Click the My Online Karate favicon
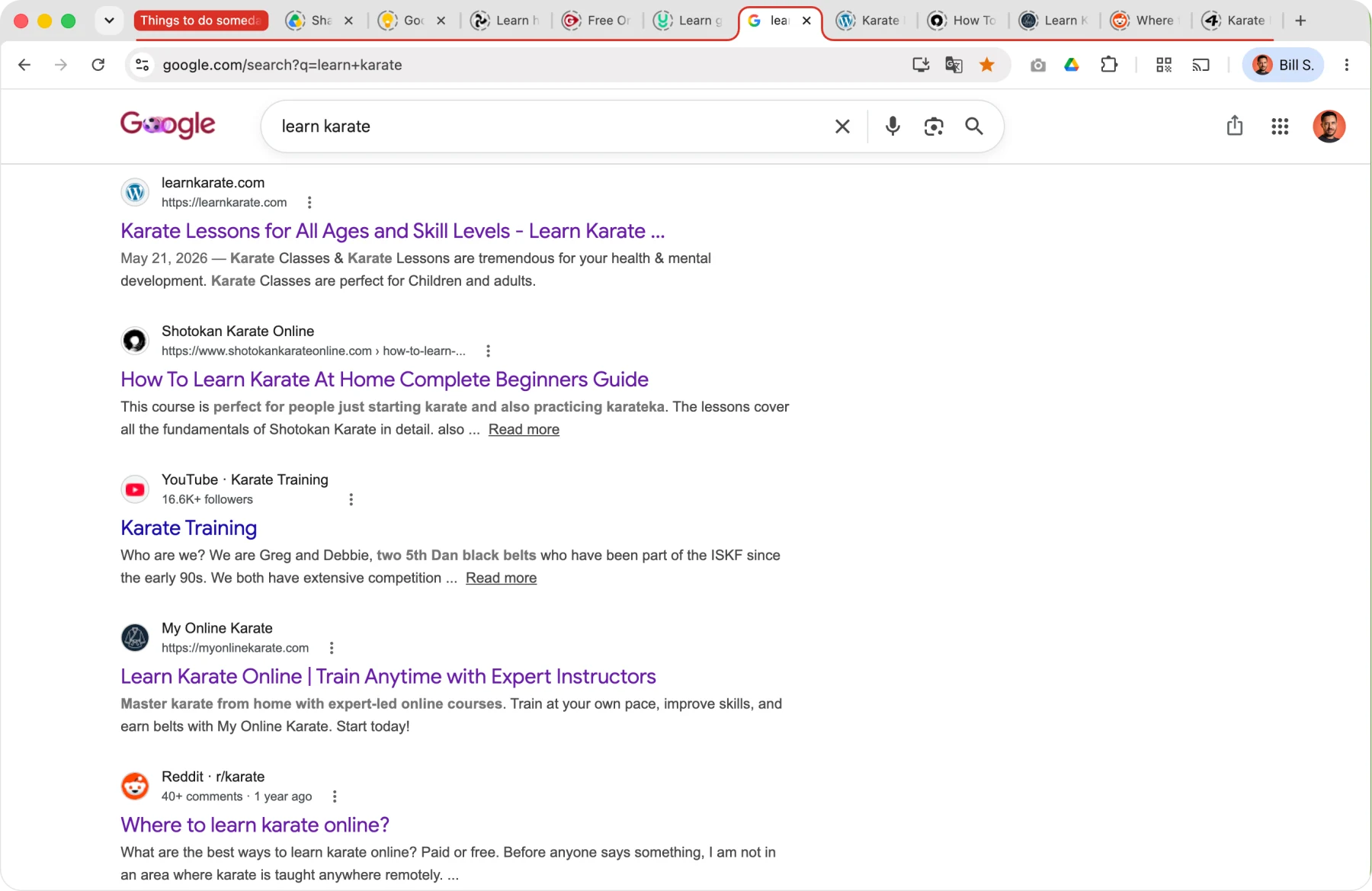The image size is (1372, 891). tap(135, 638)
